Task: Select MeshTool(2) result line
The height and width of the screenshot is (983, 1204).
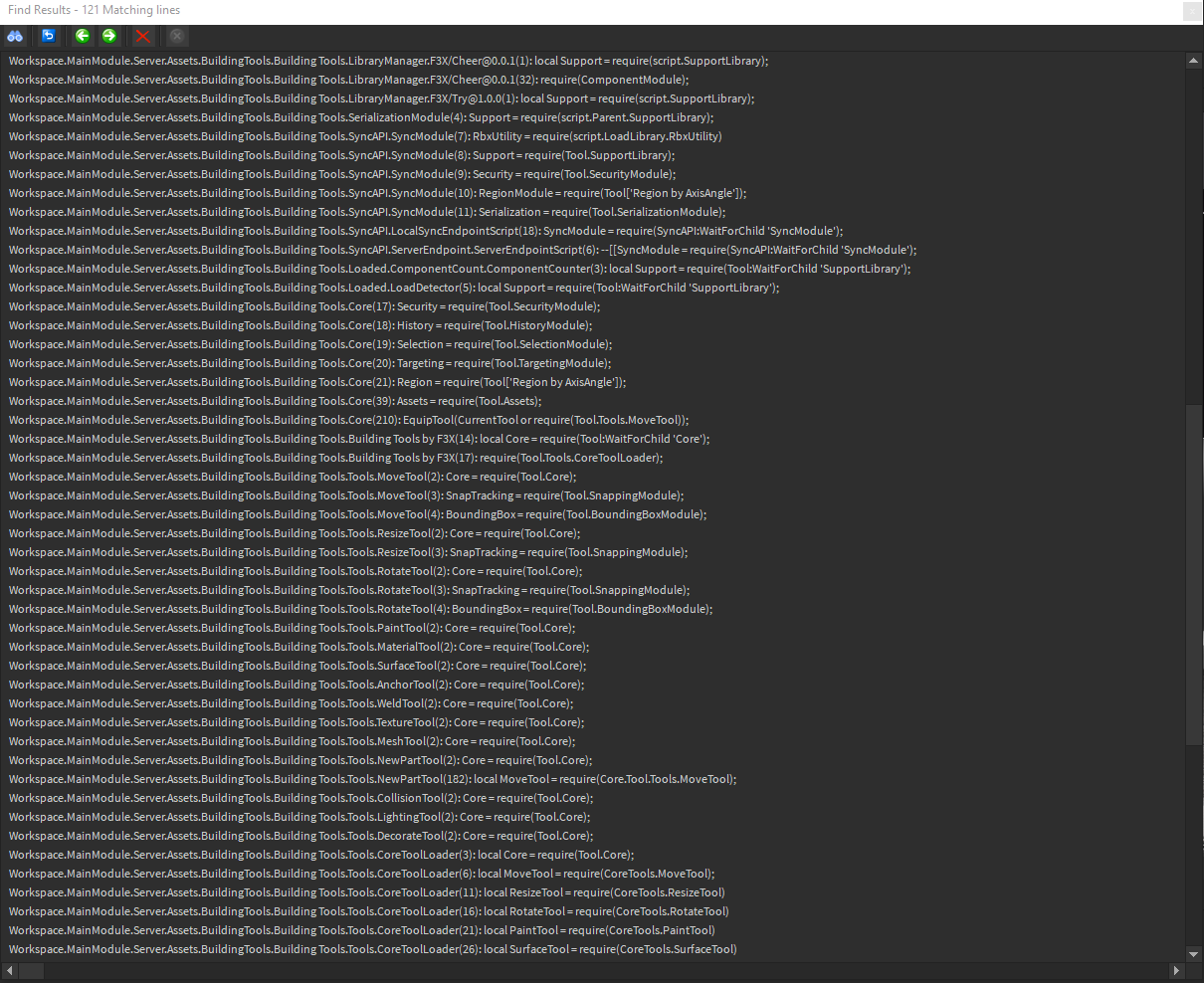Action: tap(293, 741)
